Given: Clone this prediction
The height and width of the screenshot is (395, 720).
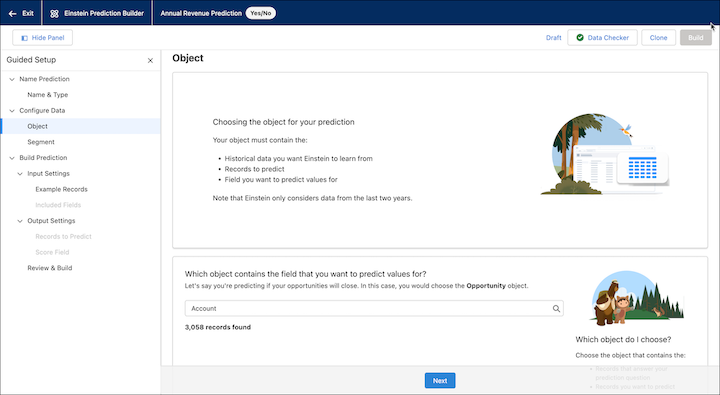Looking at the screenshot, I should point(658,38).
